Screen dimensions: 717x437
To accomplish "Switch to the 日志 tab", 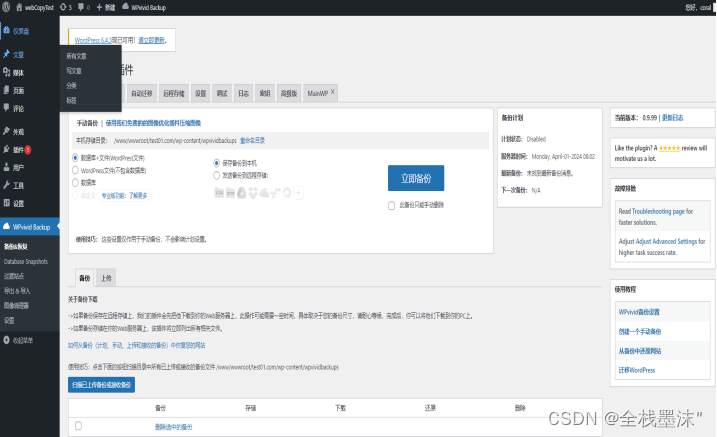I will [x=243, y=93].
